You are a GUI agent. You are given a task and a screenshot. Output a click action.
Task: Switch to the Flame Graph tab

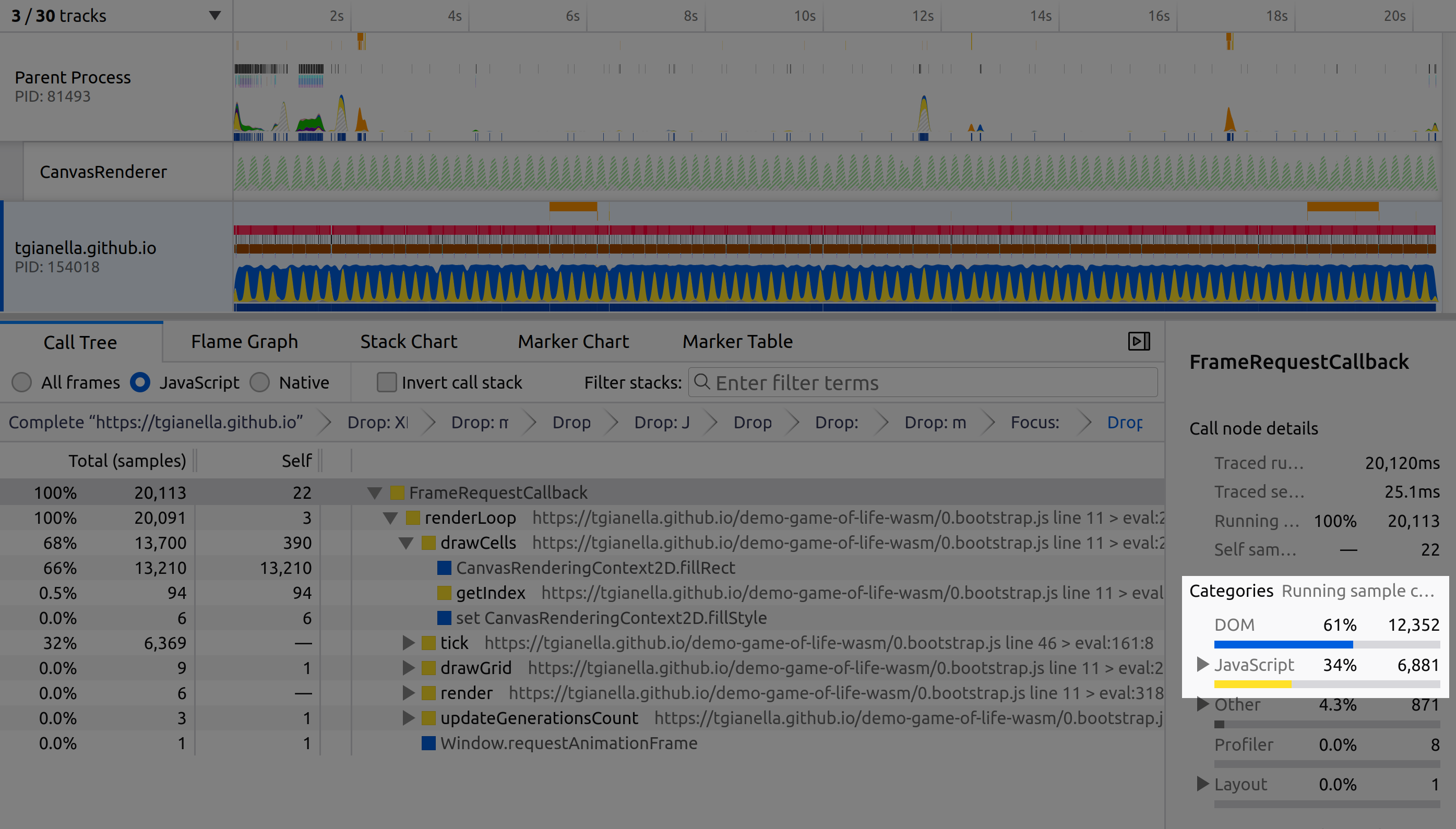tap(244, 341)
